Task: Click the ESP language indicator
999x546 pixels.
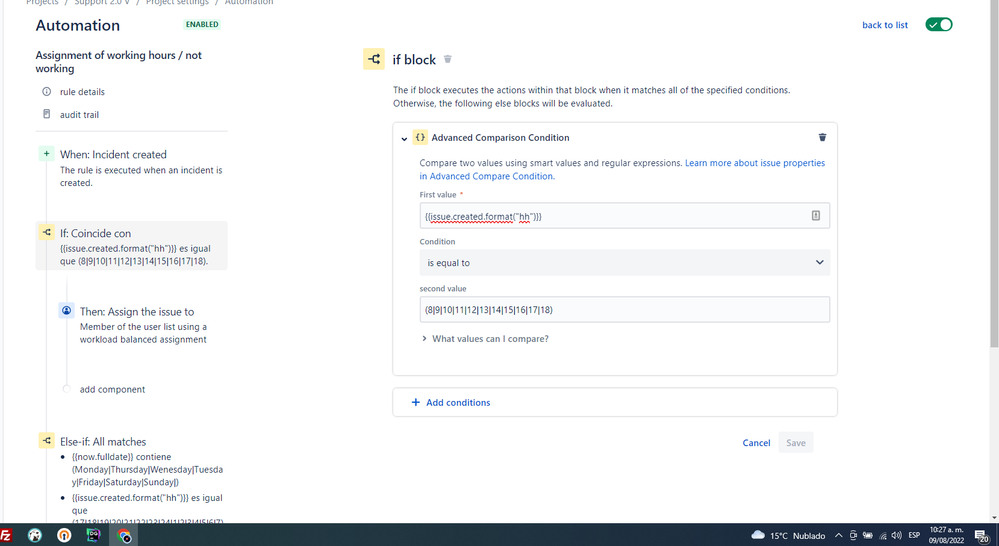Action: pos(914,535)
